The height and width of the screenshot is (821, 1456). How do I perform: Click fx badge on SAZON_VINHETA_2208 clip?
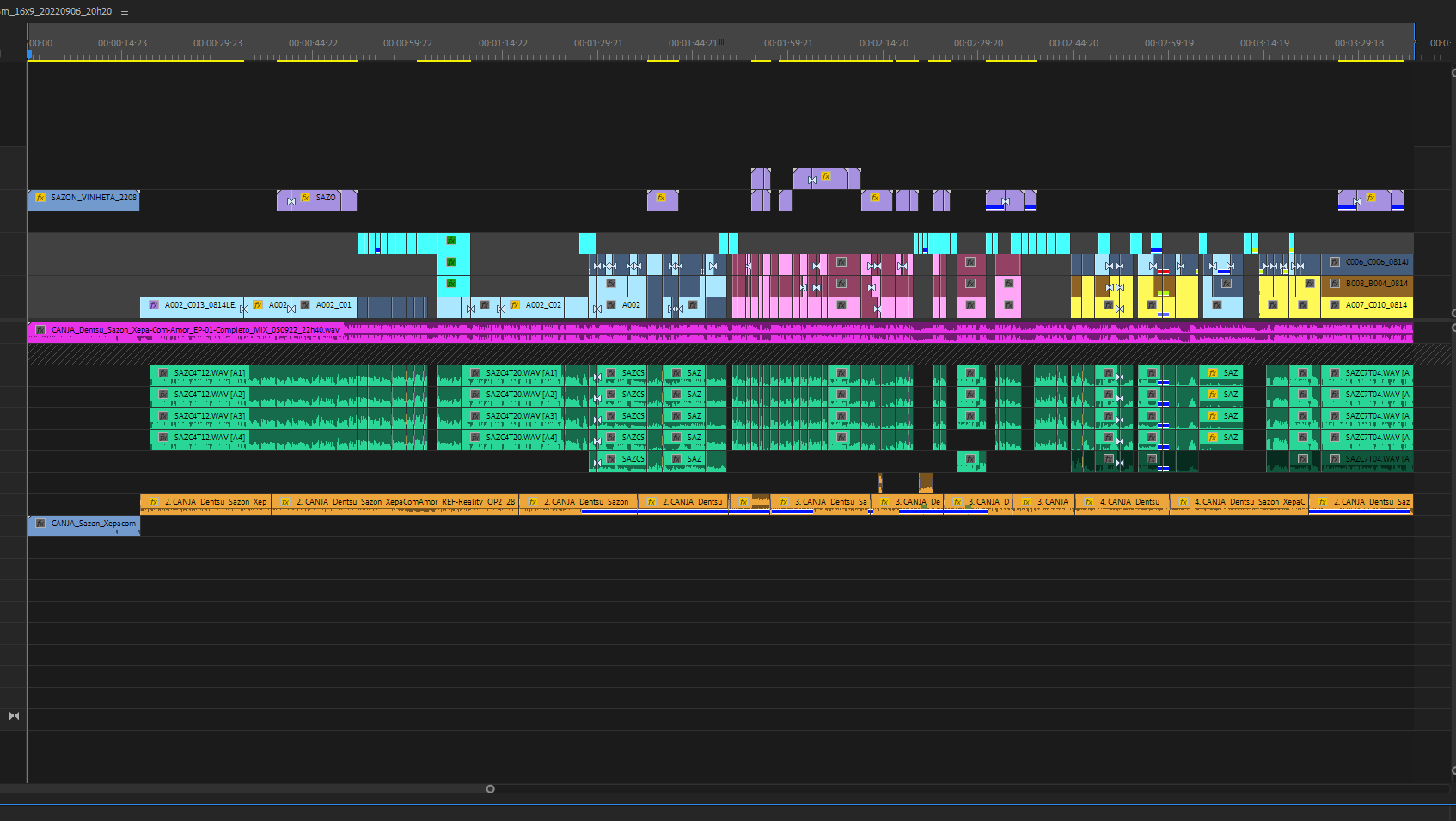(40, 198)
